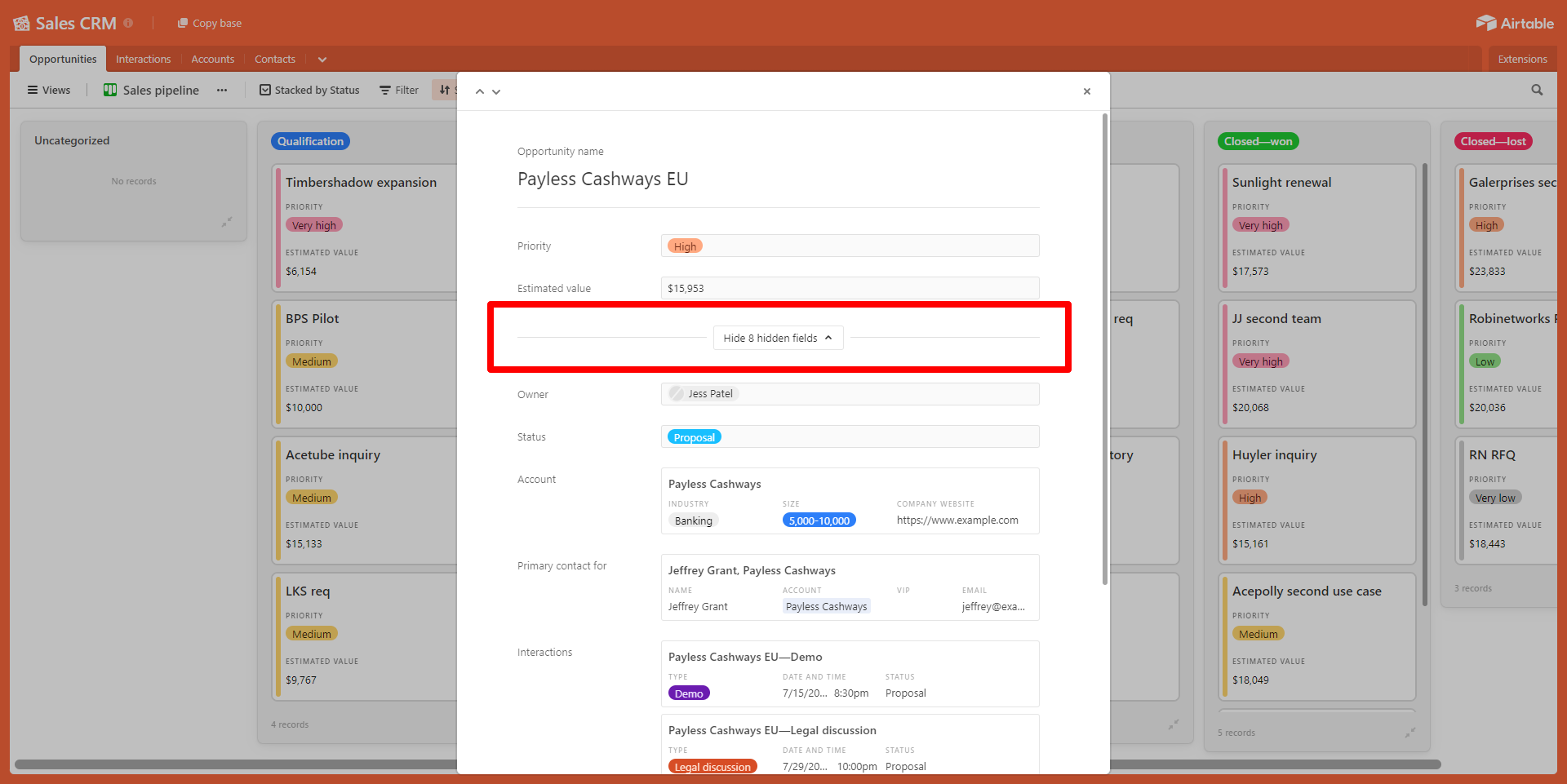Image resolution: width=1567 pixels, height=784 pixels.
Task: Collapse the 8 hidden fields section
Action: click(x=777, y=337)
